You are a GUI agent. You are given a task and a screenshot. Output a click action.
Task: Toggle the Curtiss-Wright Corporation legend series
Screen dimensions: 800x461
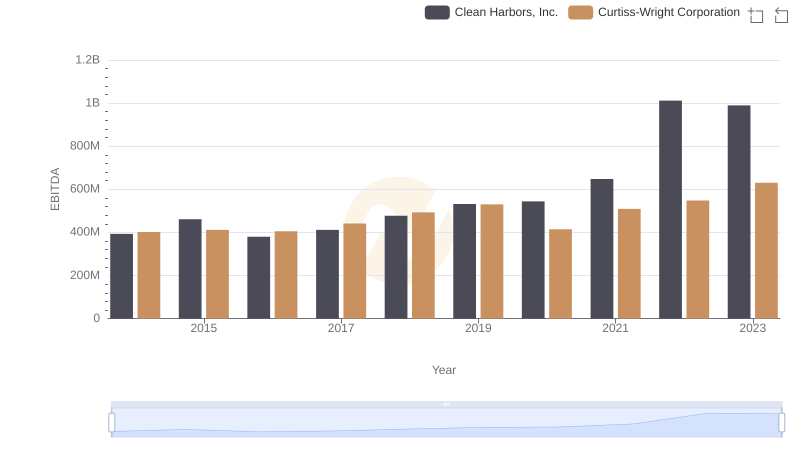pos(654,12)
